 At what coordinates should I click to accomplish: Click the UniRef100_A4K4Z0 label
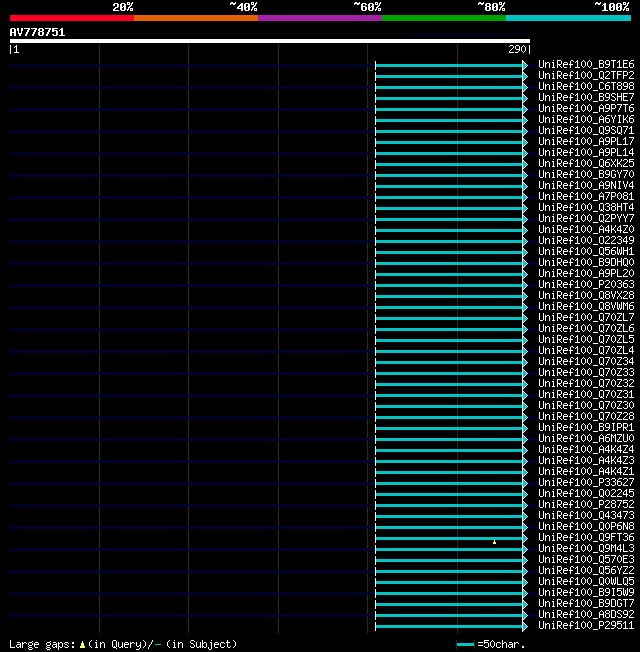pos(586,230)
